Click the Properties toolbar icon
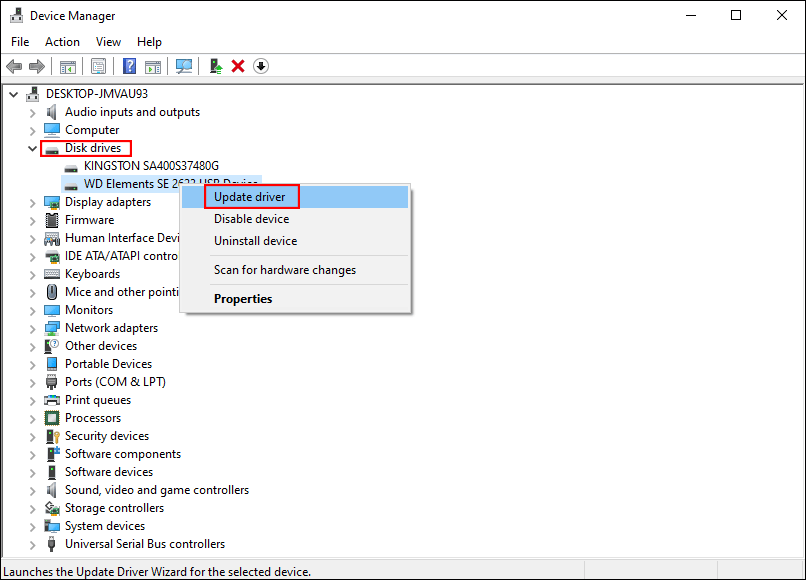Viewport: 806px width, 580px height. (99, 66)
